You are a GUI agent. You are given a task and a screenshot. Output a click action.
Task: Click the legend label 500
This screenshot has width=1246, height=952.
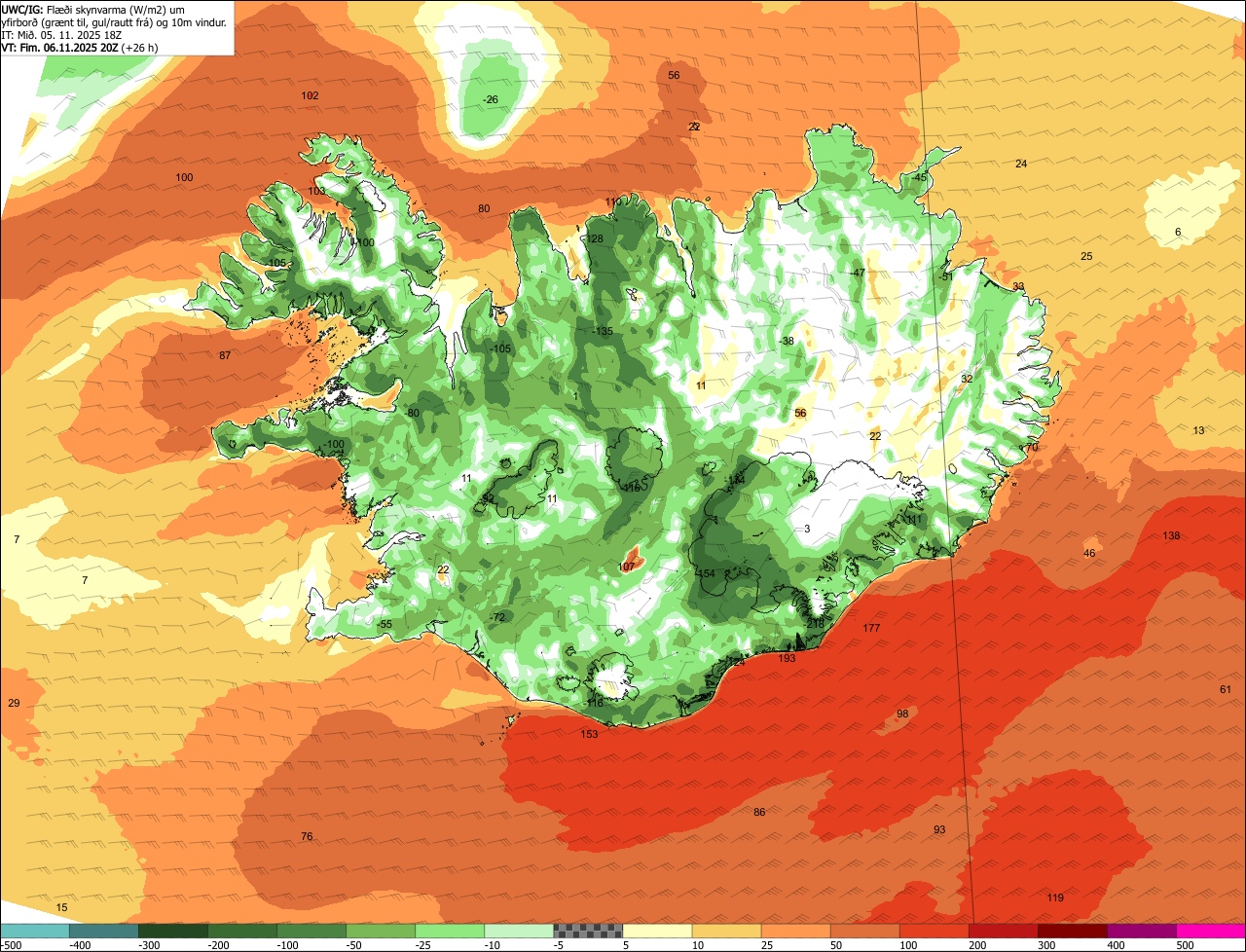click(1185, 944)
